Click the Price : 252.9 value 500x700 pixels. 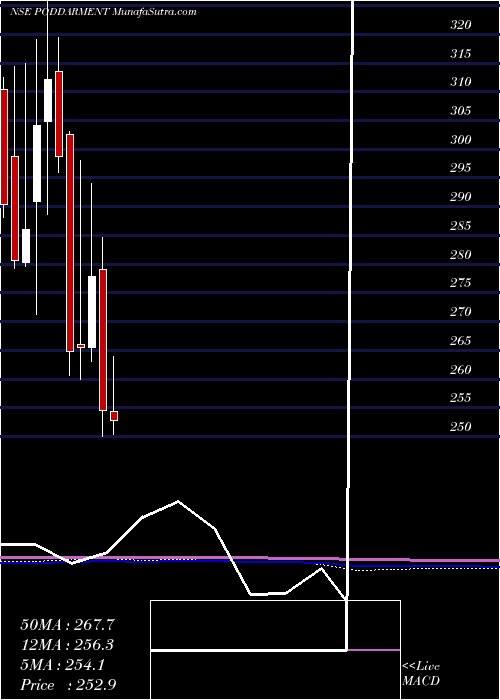coord(68,685)
